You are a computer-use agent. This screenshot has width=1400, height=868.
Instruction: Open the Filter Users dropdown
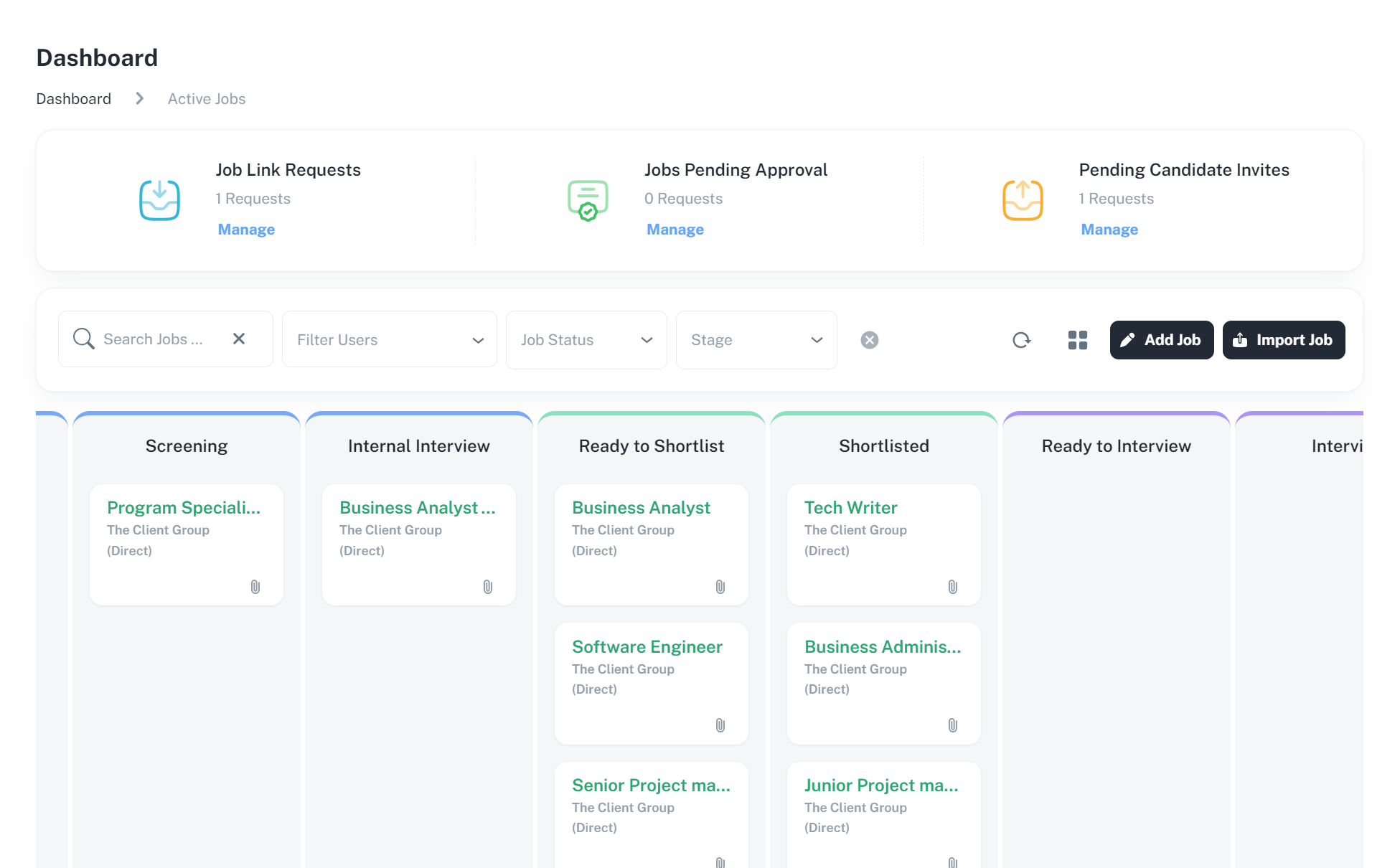pyautogui.click(x=389, y=340)
